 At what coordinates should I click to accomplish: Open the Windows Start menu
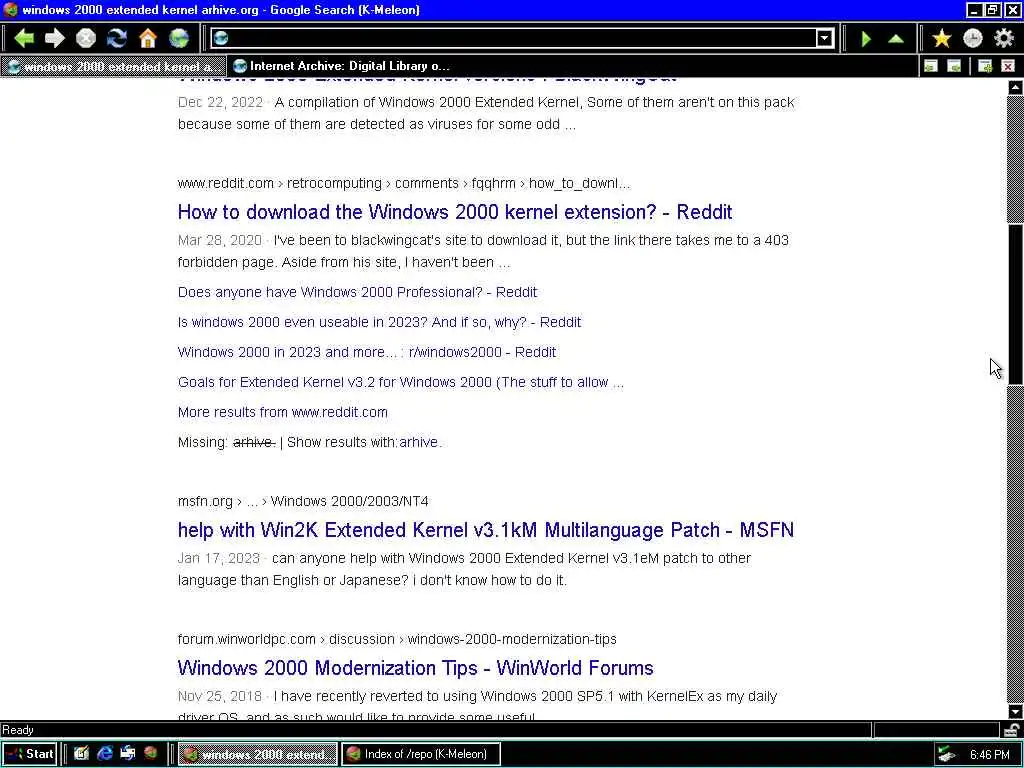point(29,754)
